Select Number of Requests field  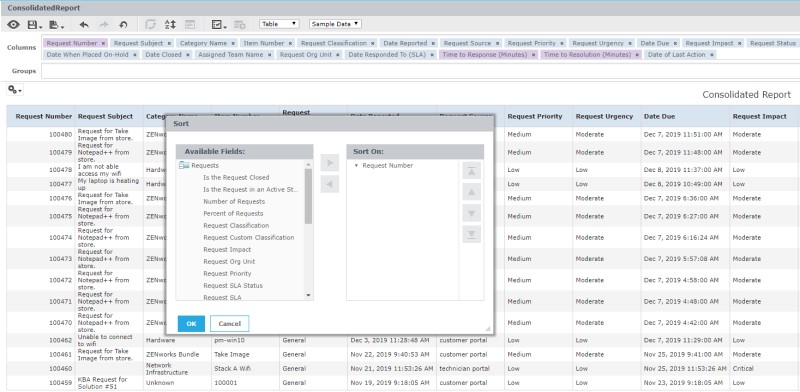point(234,202)
